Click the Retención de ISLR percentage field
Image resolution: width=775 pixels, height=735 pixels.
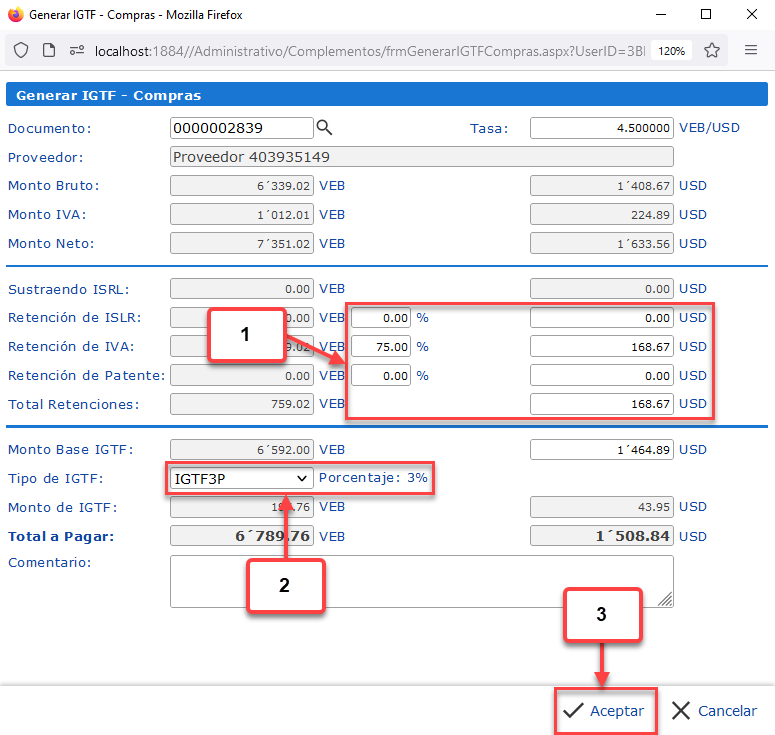tap(381, 318)
